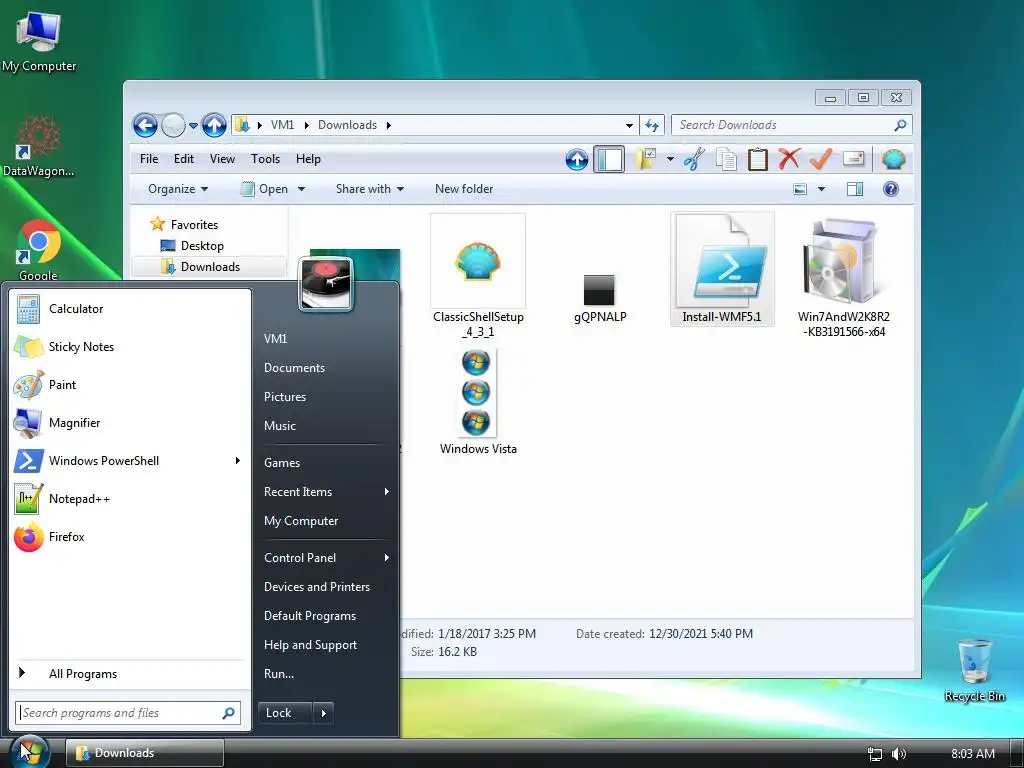This screenshot has width=1024, height=768.
Task: Open the Help menu in Explorer
Action: 308,159
